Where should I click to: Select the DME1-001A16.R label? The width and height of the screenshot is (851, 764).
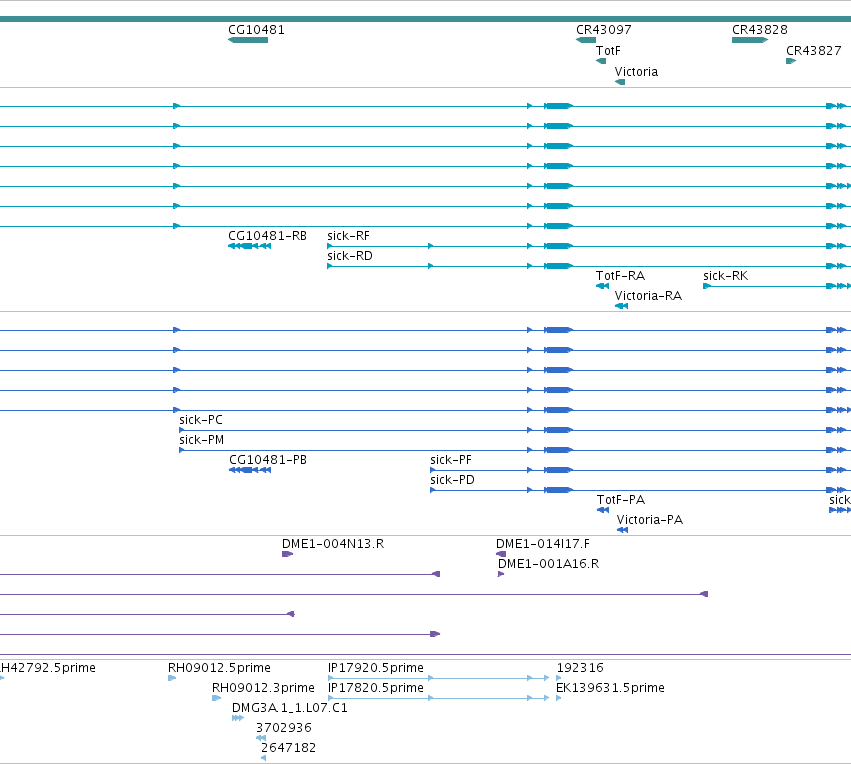[549, 564]
